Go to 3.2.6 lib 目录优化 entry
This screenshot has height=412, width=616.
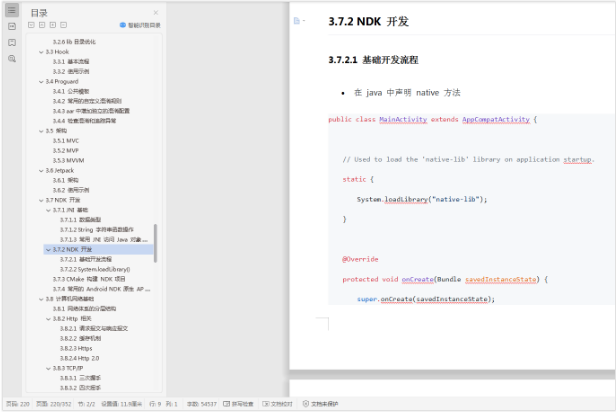[x=74, y=42]
